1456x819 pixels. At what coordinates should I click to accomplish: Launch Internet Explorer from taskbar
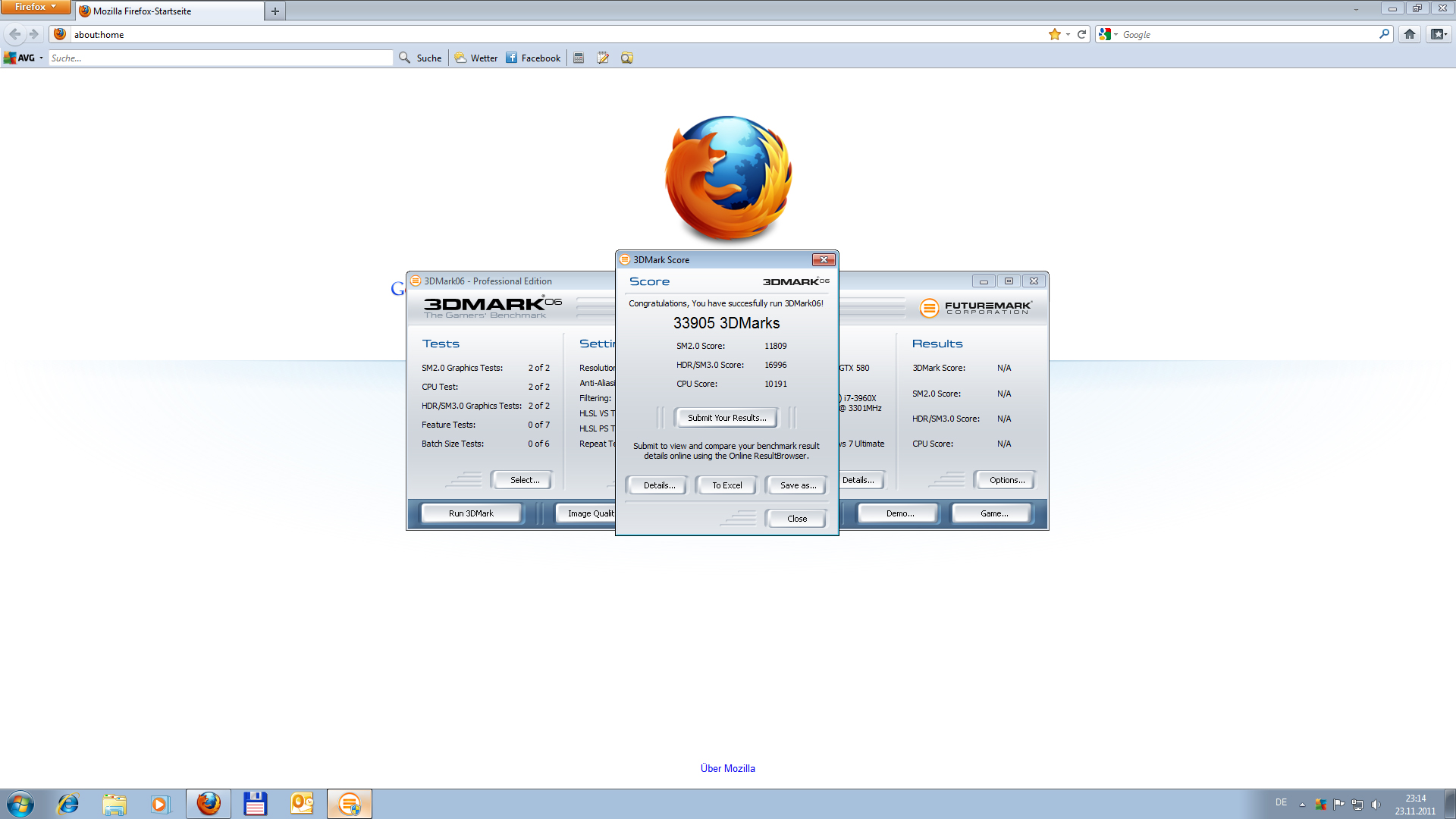[68, 804]
